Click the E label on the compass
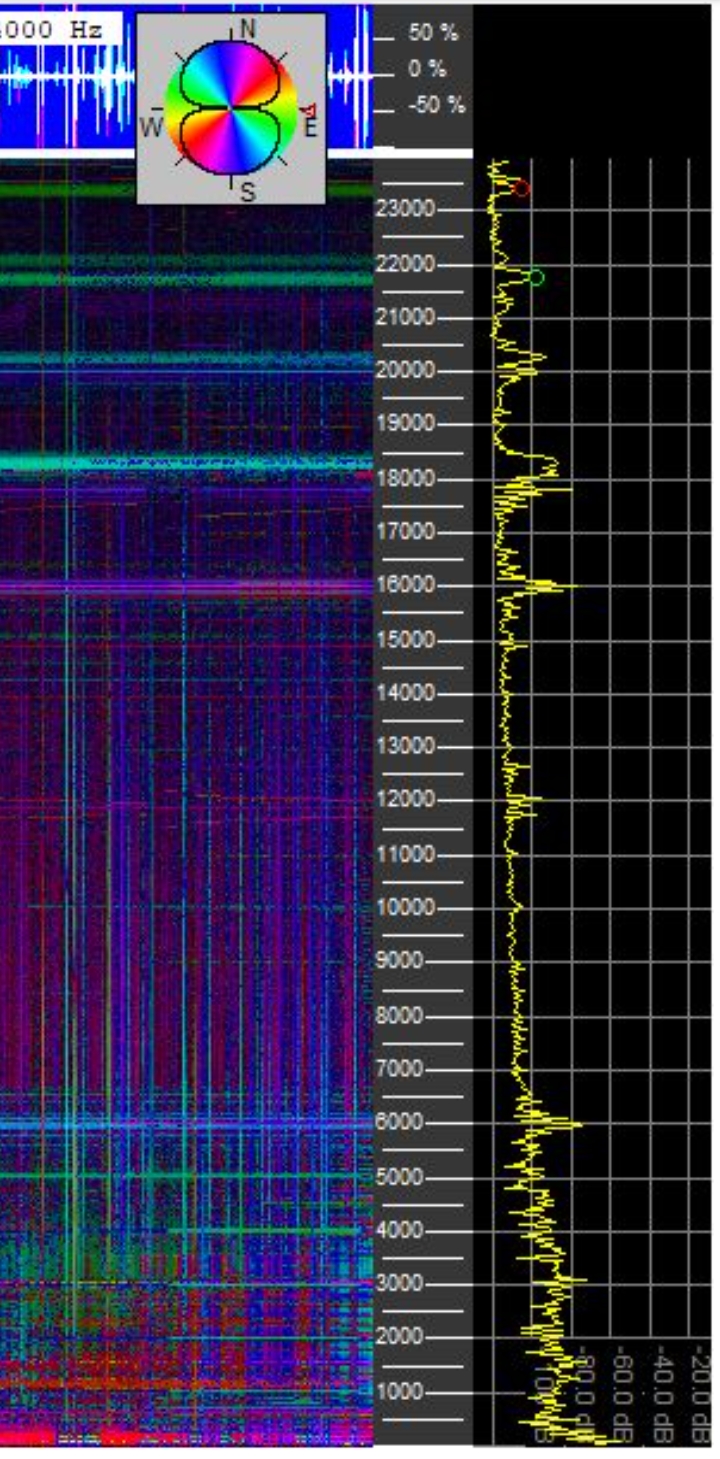This screenshot has width=720, height=1459. (x=310, y=127)
